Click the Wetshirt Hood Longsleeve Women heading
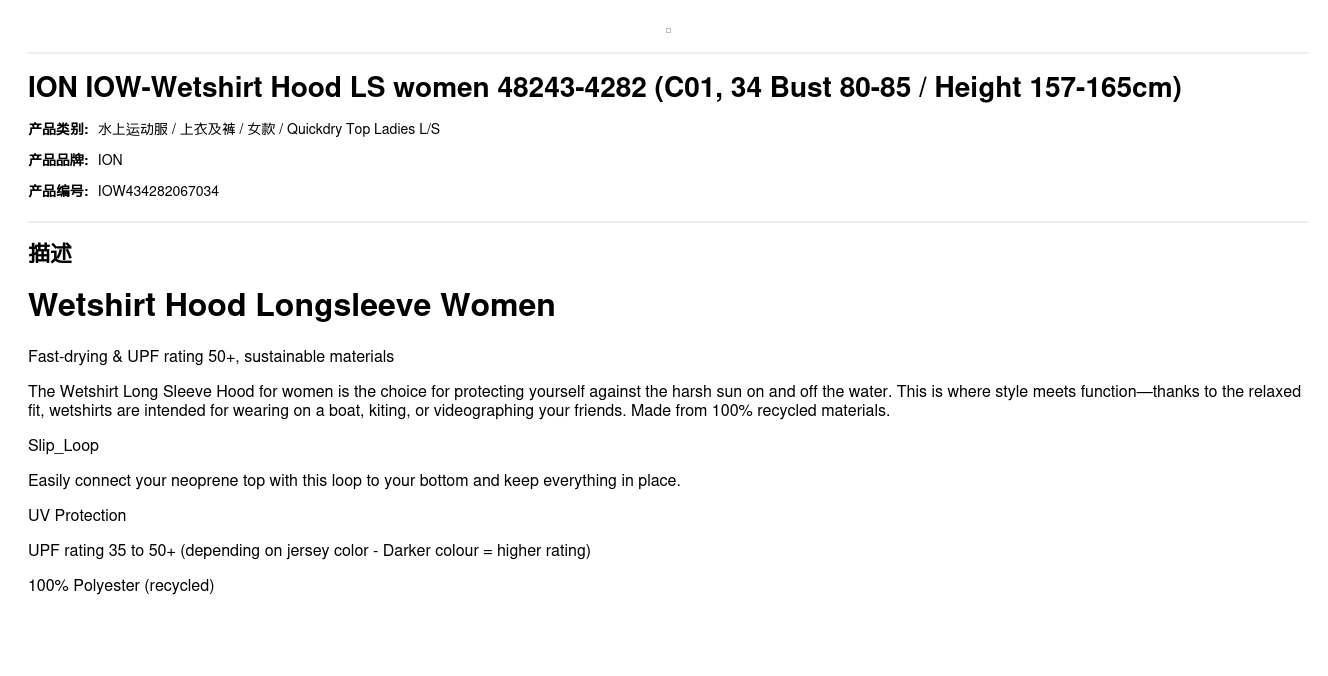 (291, 305)
